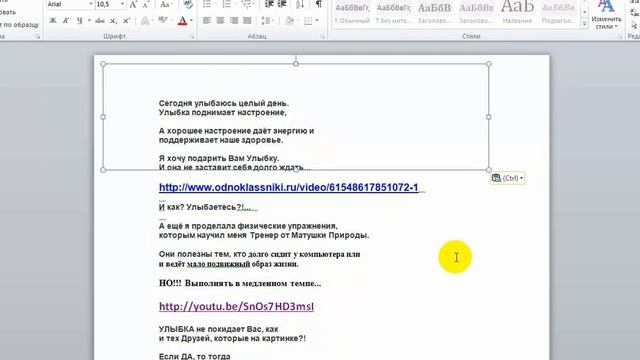Align text to the right
The image size is (640, 360).
(x=234, y=20)
